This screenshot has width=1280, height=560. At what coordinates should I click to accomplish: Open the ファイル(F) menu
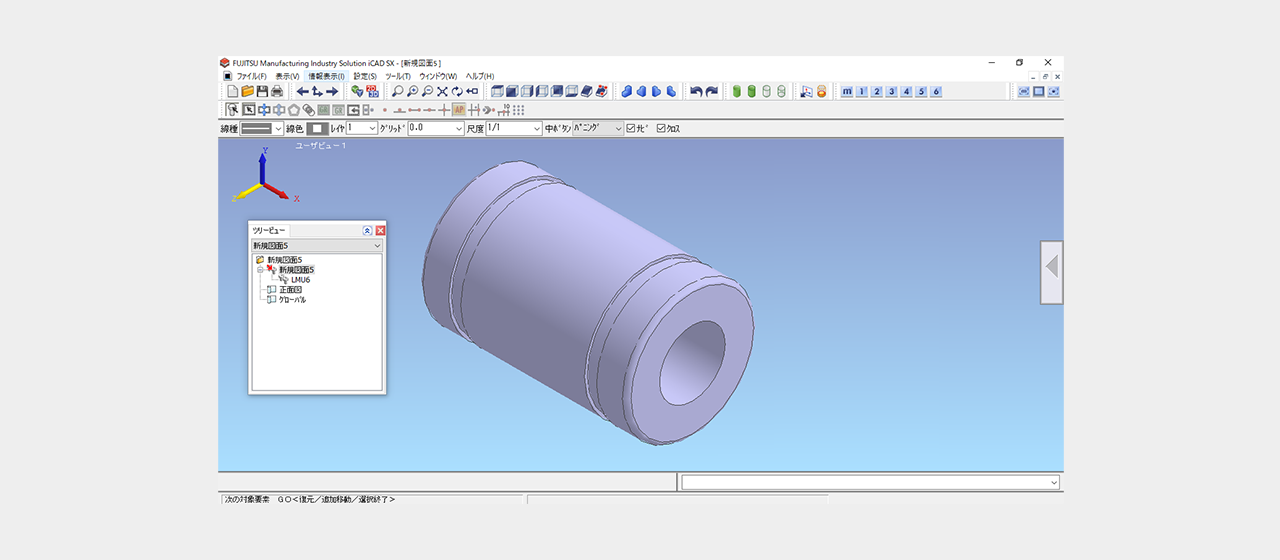pos(251,76)
